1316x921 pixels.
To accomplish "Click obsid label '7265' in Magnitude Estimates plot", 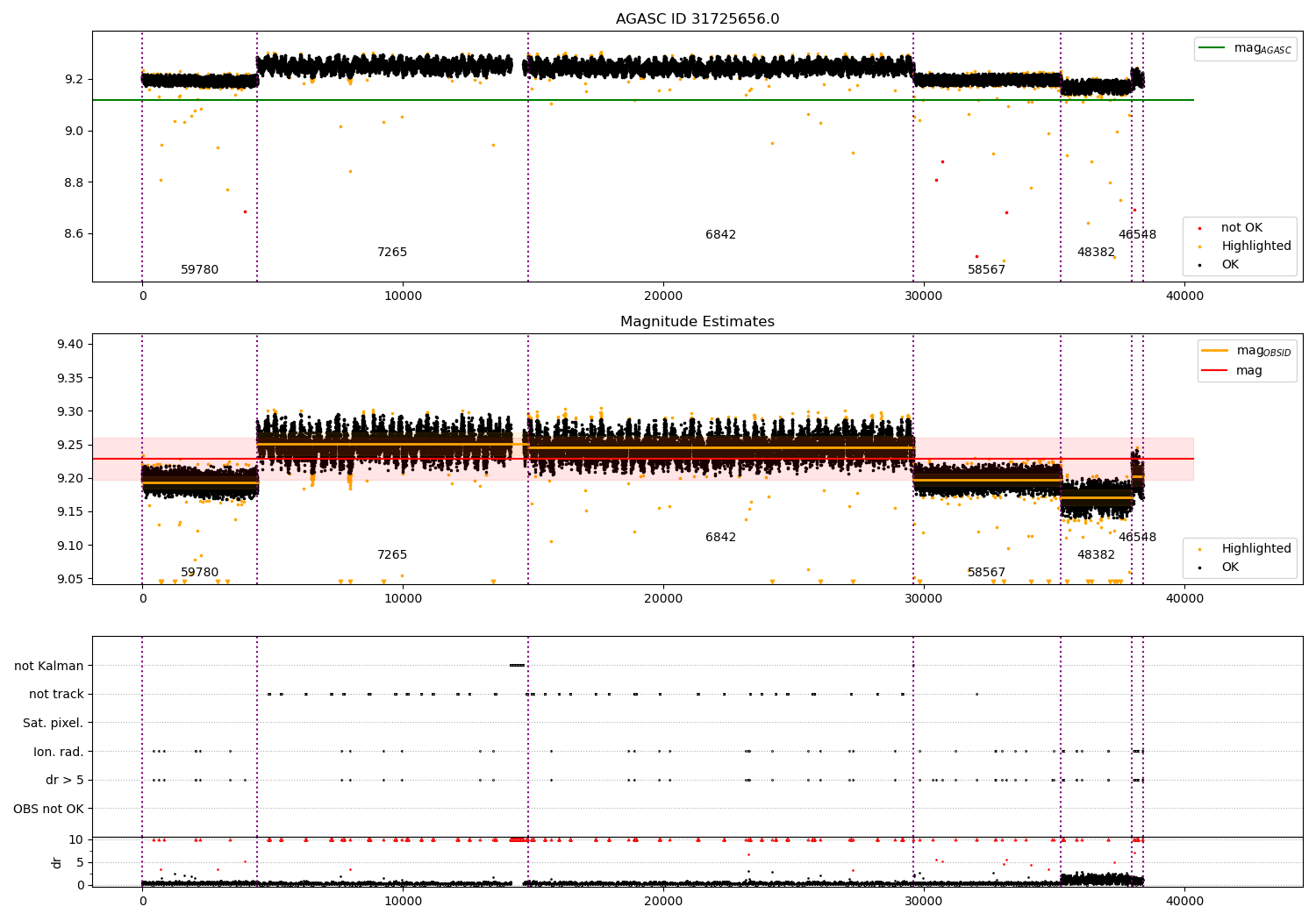I will [x=392, y=555].
